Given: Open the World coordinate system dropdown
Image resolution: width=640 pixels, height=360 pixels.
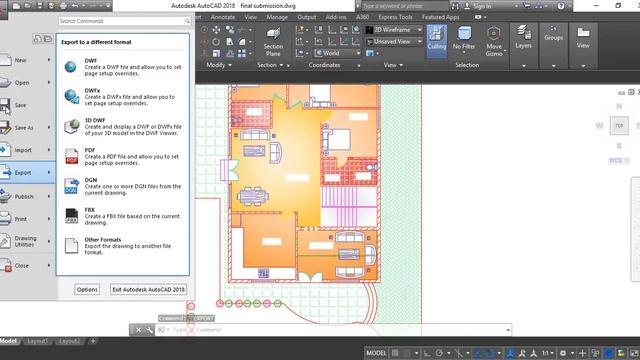Looking at the screenshot, I should tap(338, 53).
